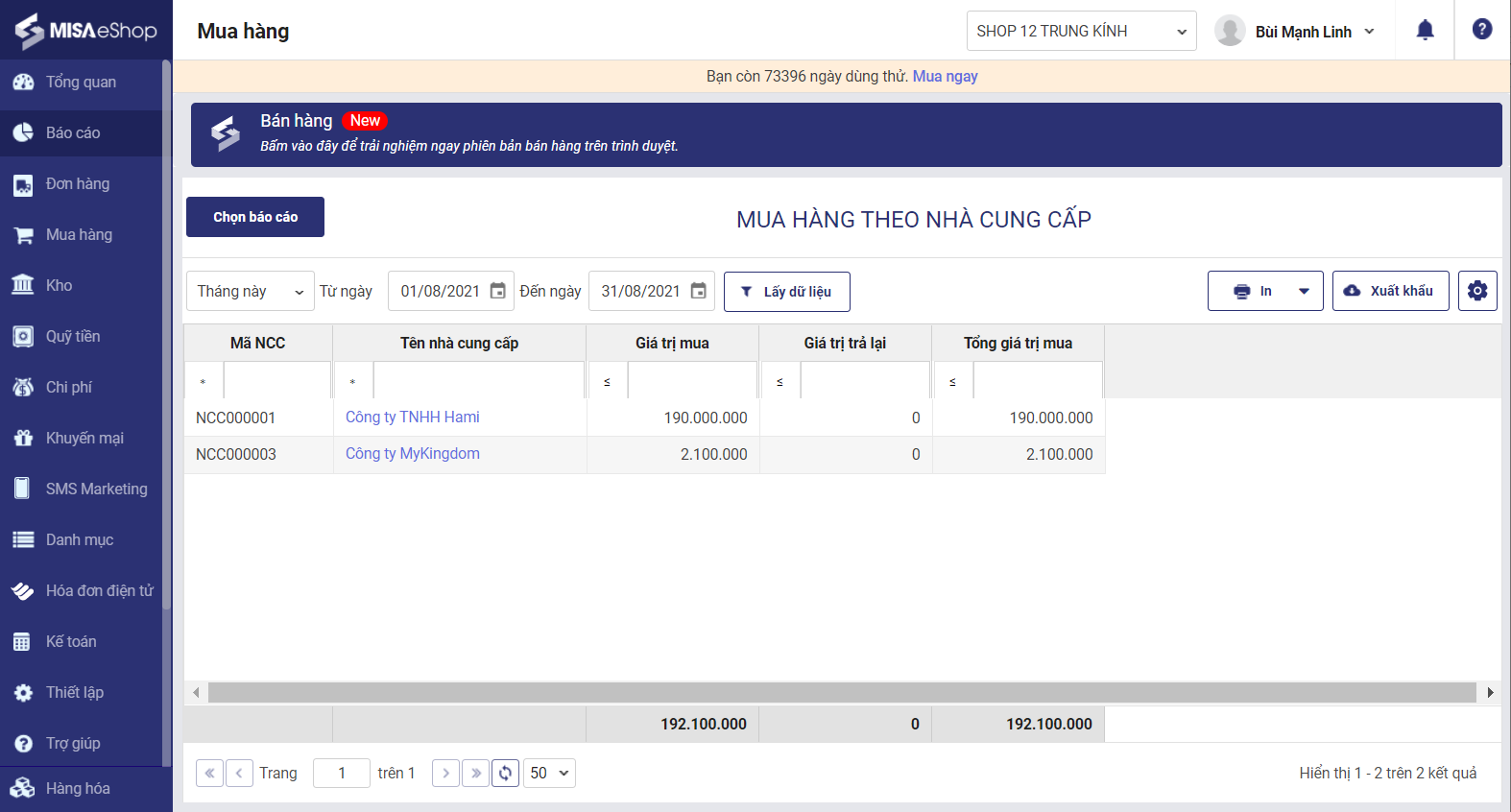Click the MISA eShop logo
Screen dimensions: 1511x812
pyautogui.click(x=85, y=31)
